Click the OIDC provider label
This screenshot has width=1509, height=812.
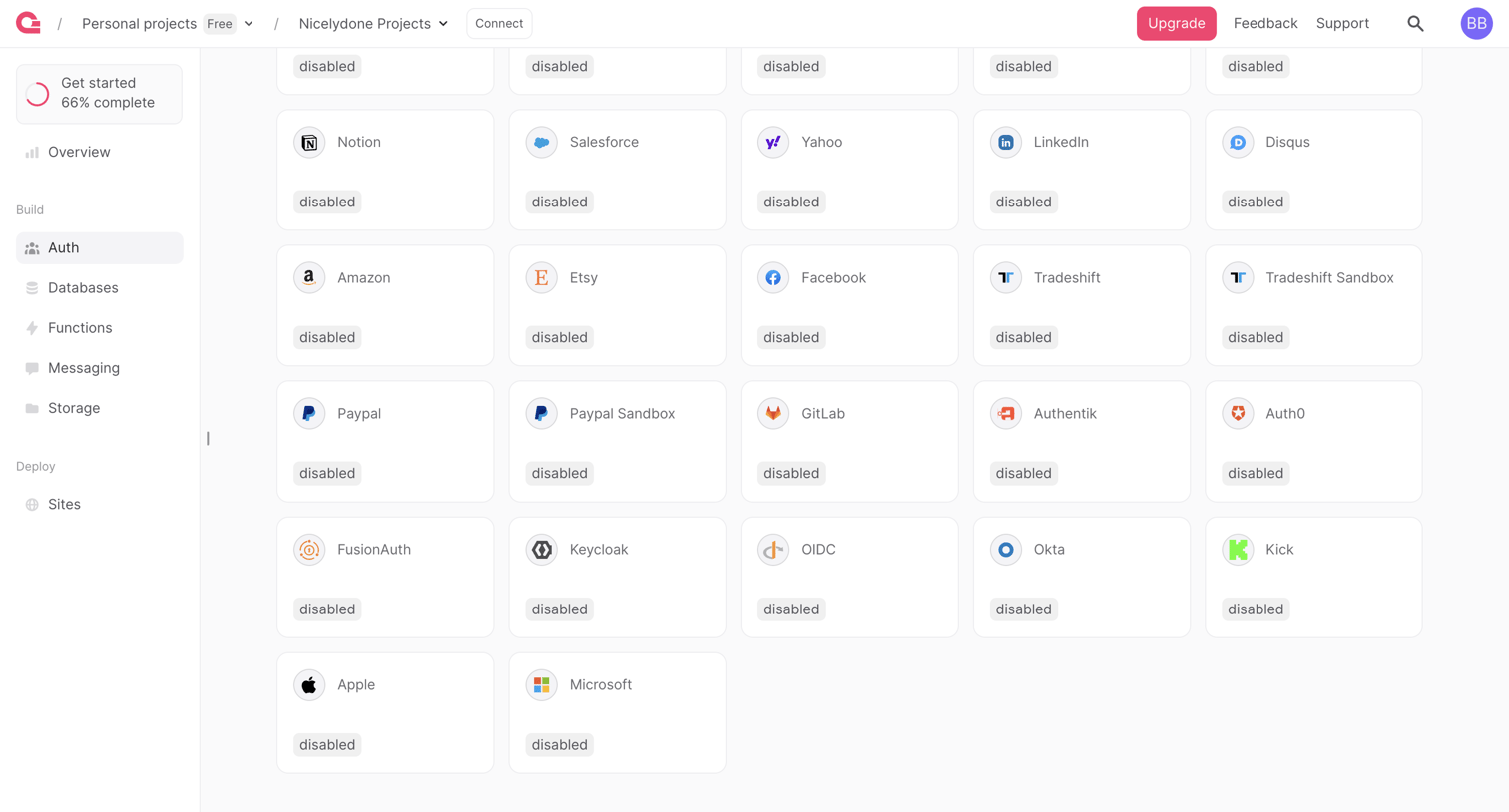click(818, 549)
